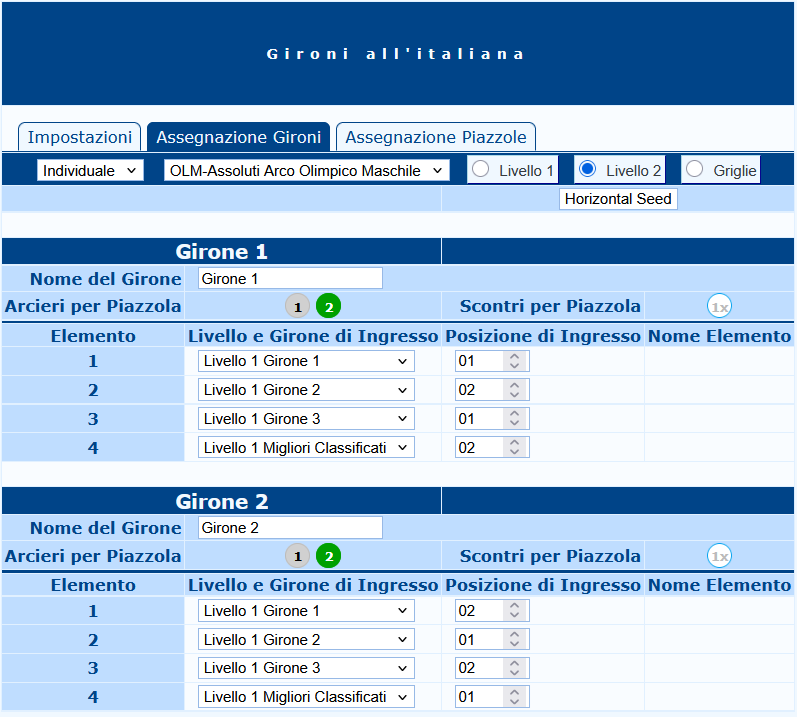Open Girone 1 element 2 level dropdown

306,390
